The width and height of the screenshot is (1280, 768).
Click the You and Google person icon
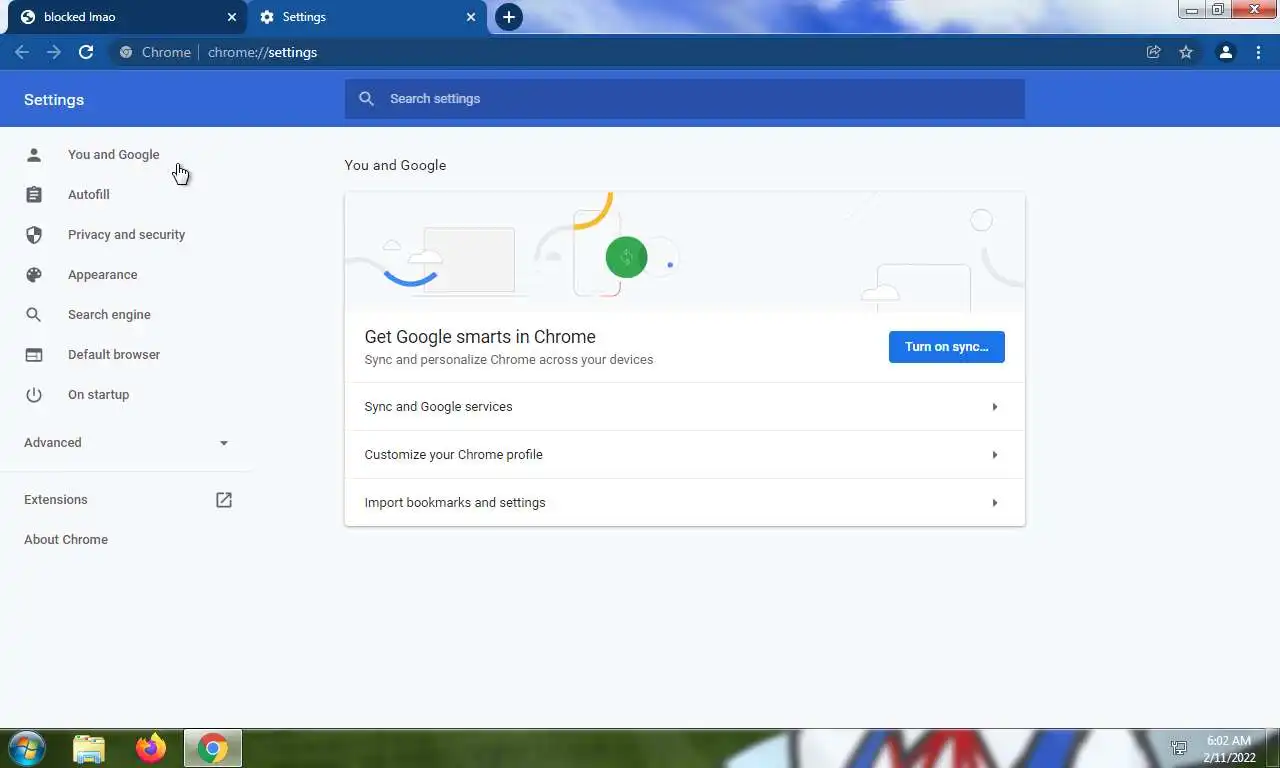[x=34, y=154]
